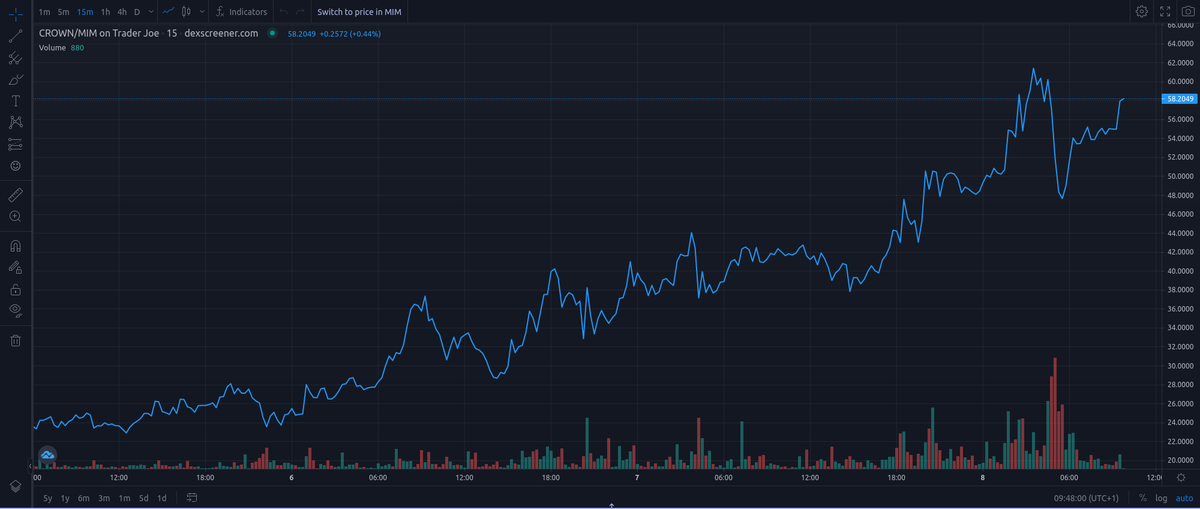The height and width of the screenshot is (509, 1200).
Task: Select the candlestick chart style
Action: (x=186, y=12)
